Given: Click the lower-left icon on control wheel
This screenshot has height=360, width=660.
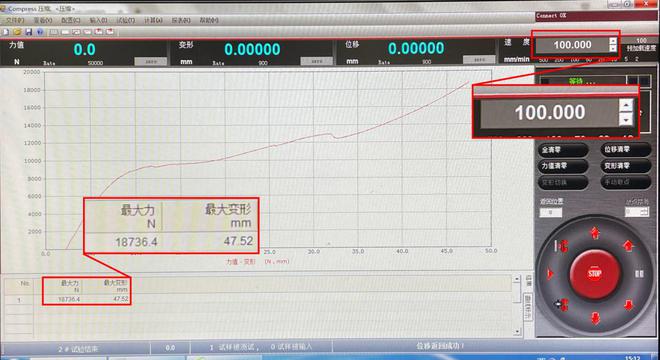Looking at the screenshot, I should click(562, 304).
